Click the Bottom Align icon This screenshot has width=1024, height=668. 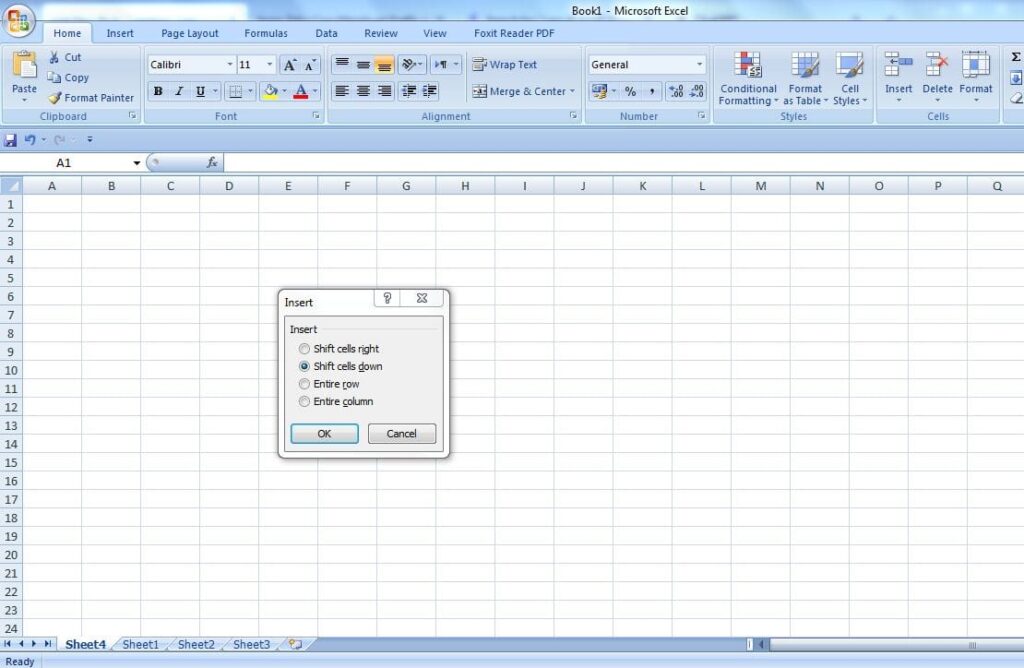coord(384,64)
